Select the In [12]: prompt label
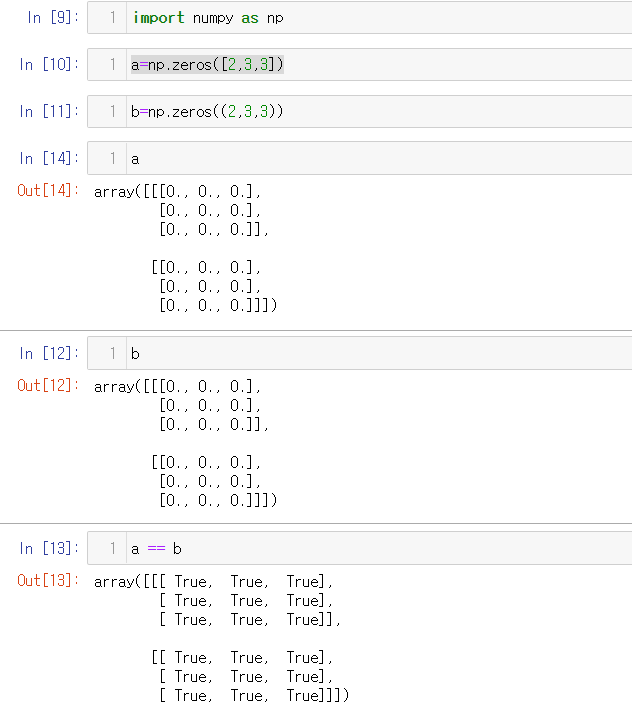The height and width of the screenshot is (713, 632). tap(49, 353)
